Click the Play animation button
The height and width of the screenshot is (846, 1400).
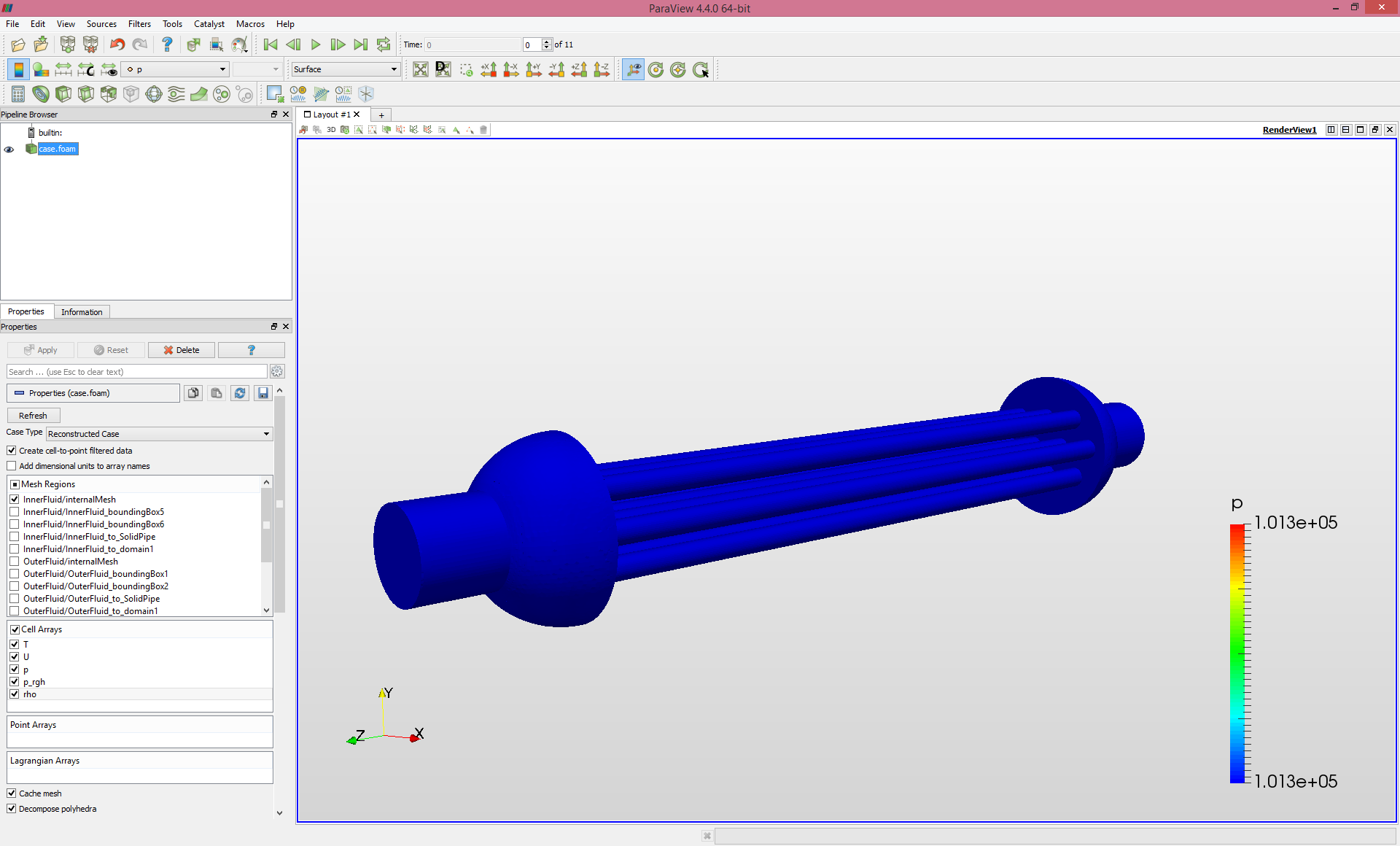(x=315, y=44)
